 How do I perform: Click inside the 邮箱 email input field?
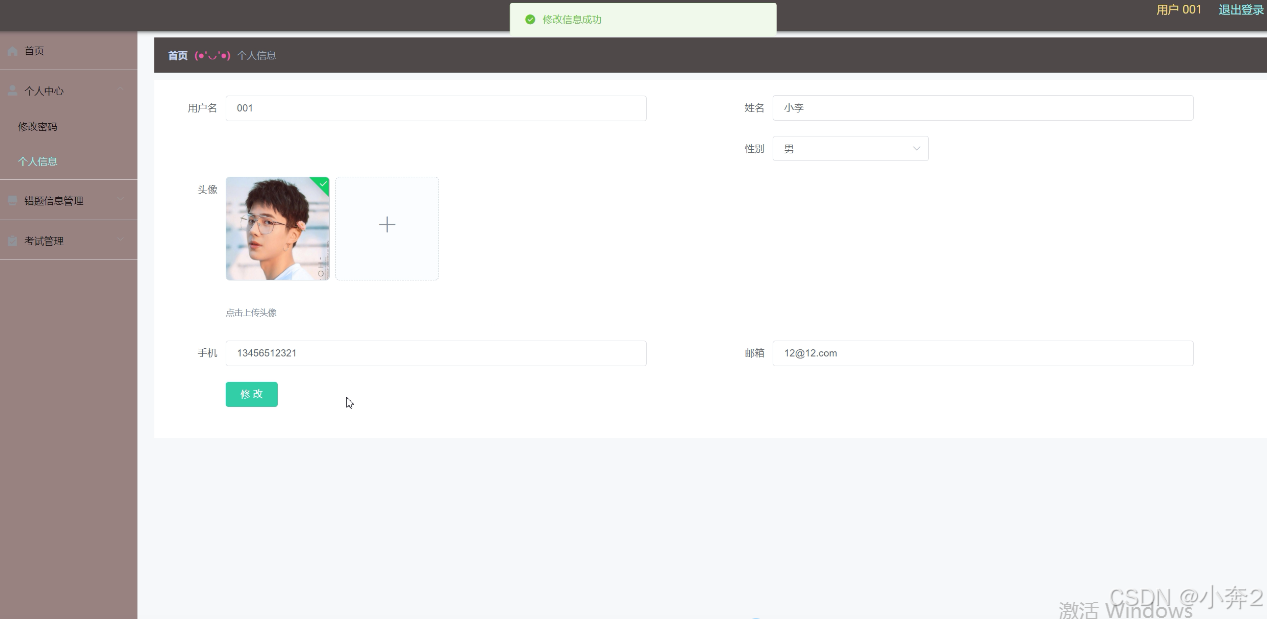coord(982,352)
